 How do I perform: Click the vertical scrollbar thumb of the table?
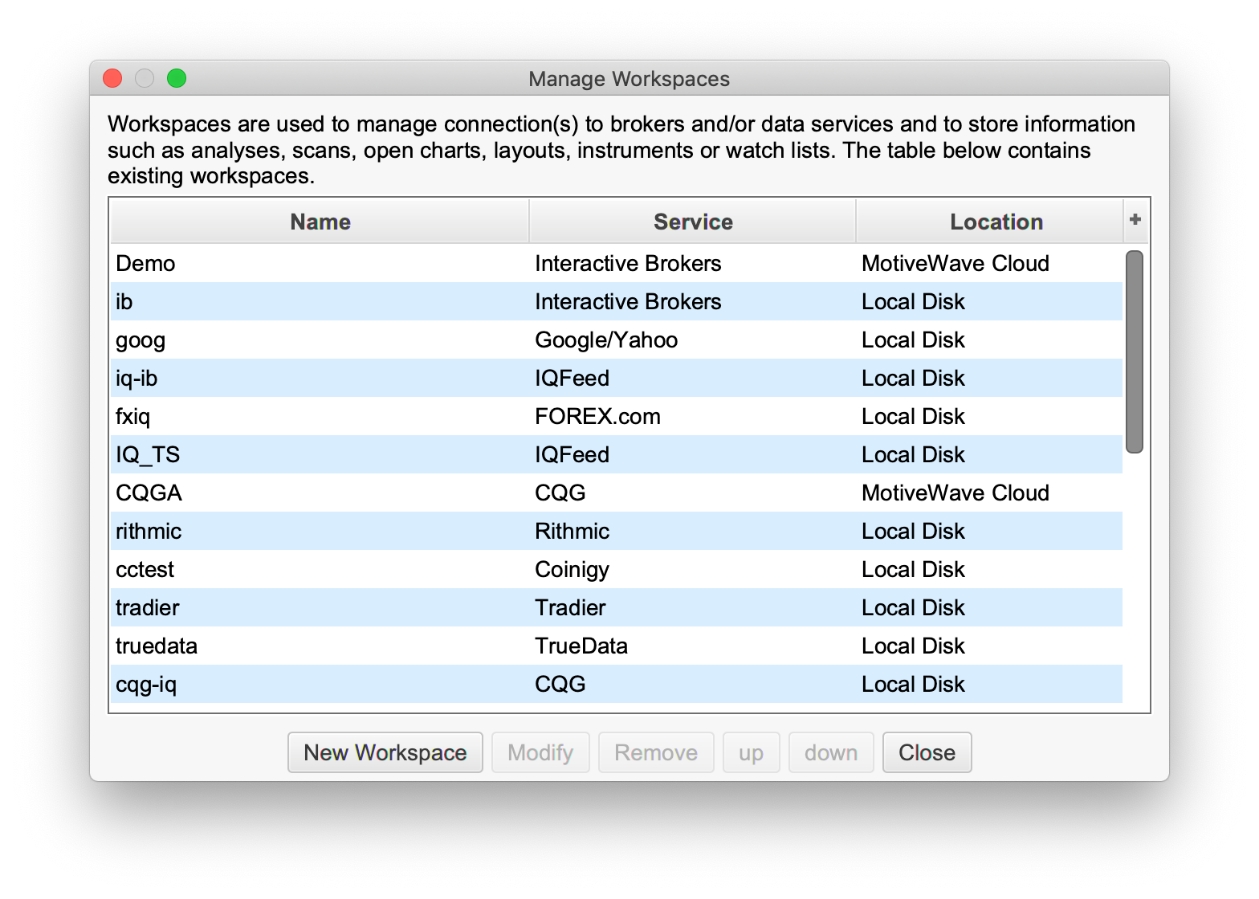(1134, 352)
